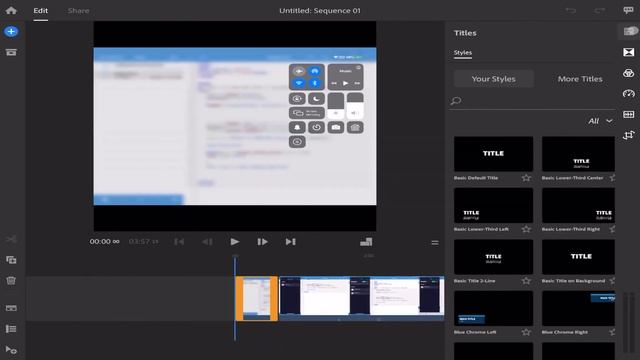The image size is (640, 360).
Task: Click the Duplicate clip icon
Action: pyautogui.click(x=11, y=260)
